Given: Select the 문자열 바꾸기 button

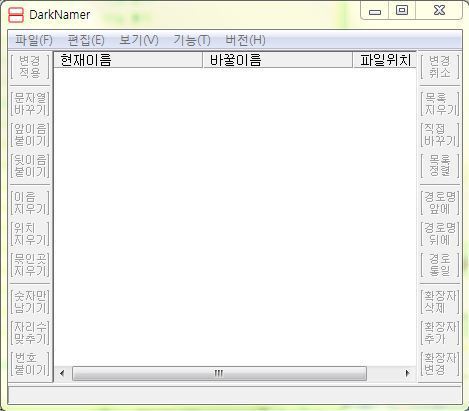Looking at the screenshot, I should [30, 104].
